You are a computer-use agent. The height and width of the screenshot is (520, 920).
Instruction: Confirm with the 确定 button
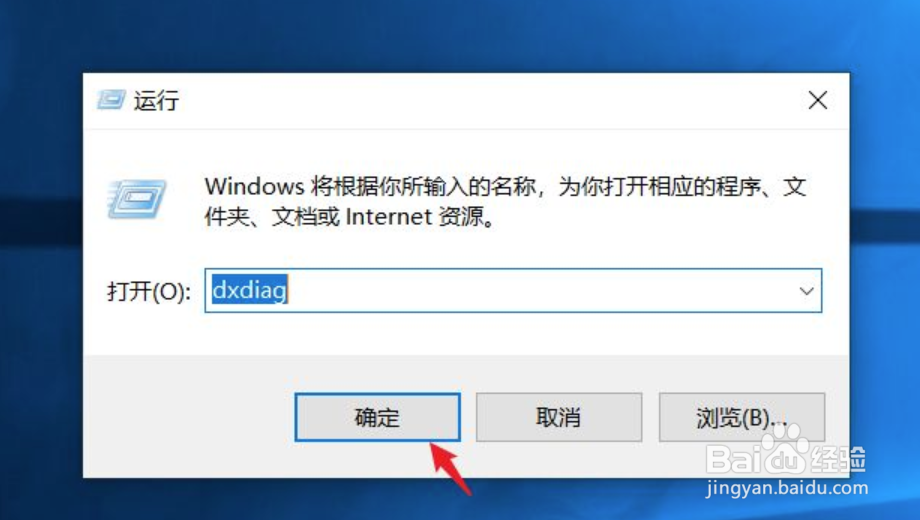click(x=377, y=417)
